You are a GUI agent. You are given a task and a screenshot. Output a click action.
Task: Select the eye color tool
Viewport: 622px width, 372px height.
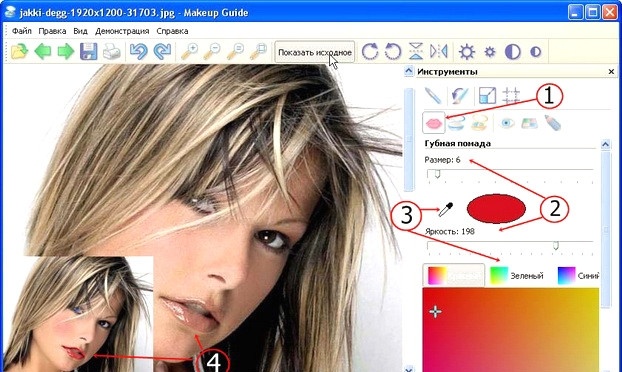pos(506,123)
